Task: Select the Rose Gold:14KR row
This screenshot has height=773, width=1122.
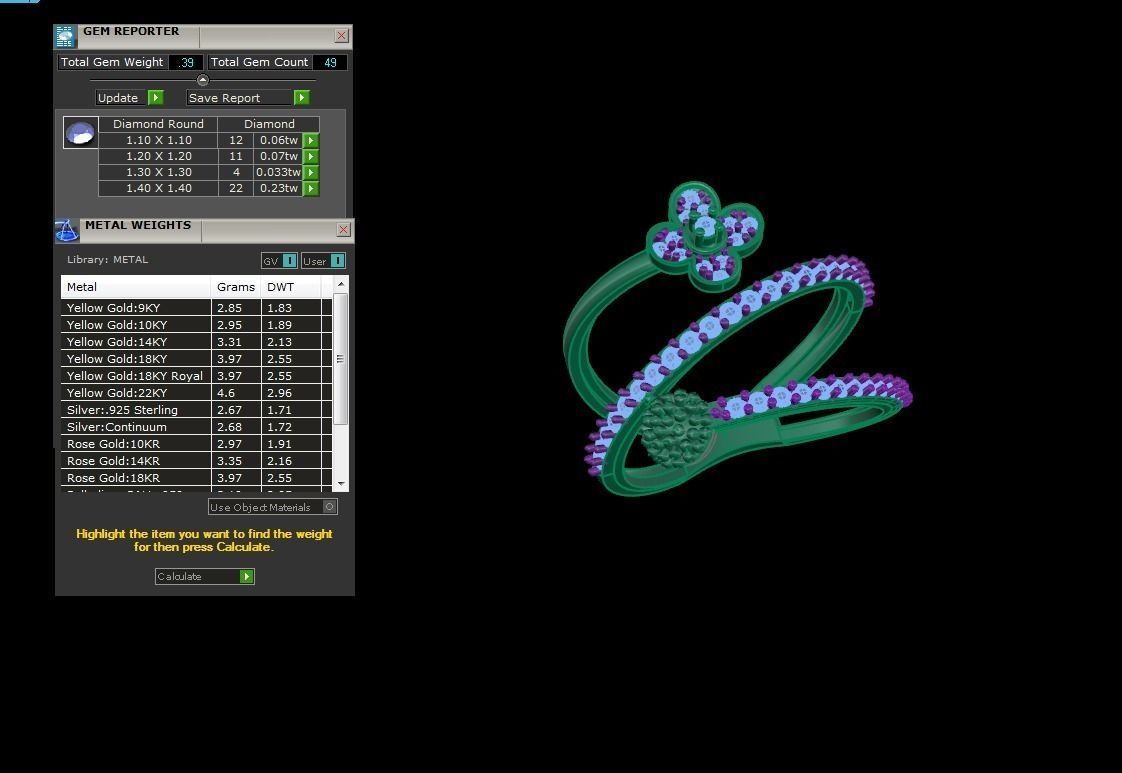Action: tap(196, 461)
